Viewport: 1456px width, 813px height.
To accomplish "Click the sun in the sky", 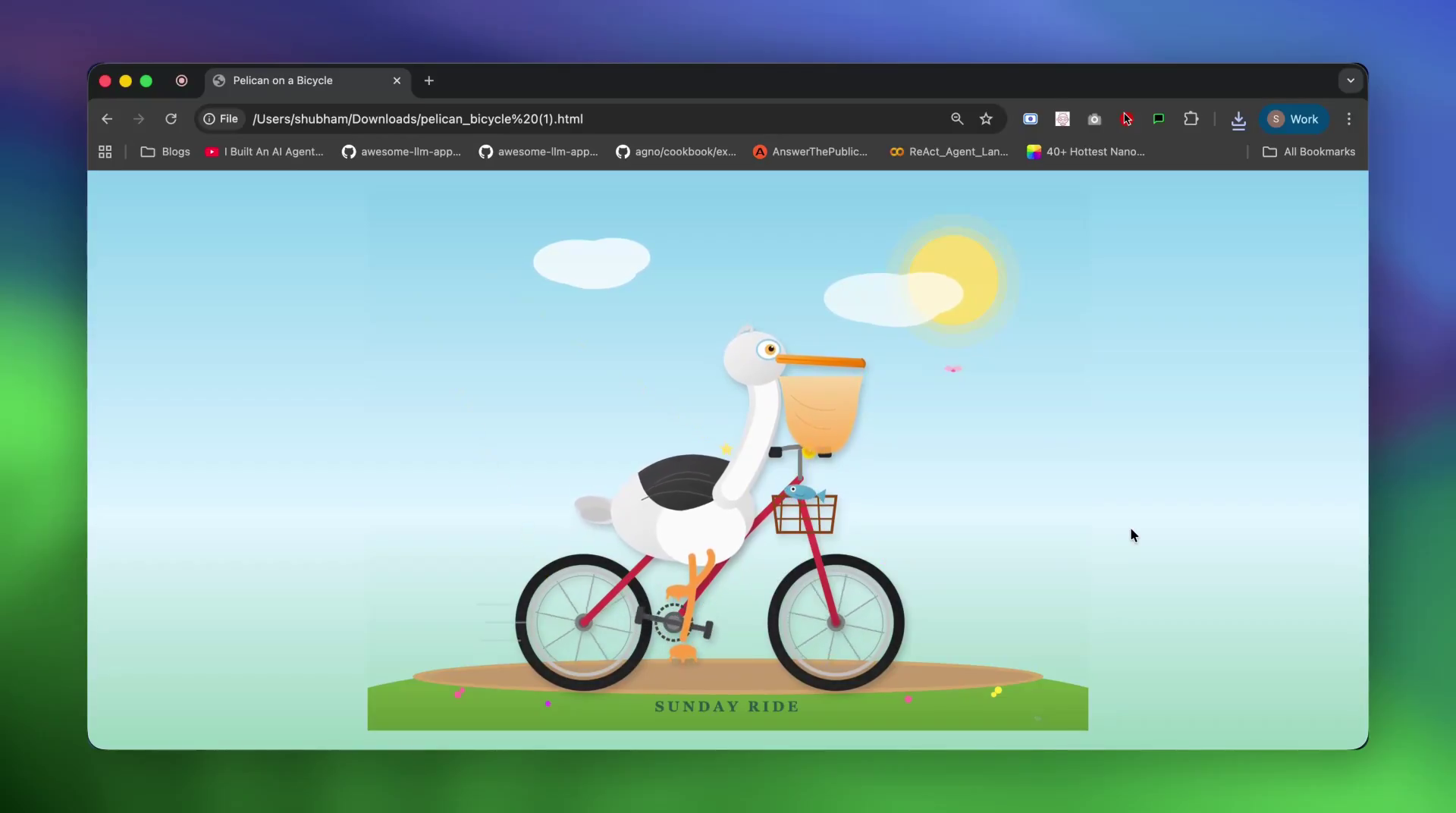I will (952, 280).
